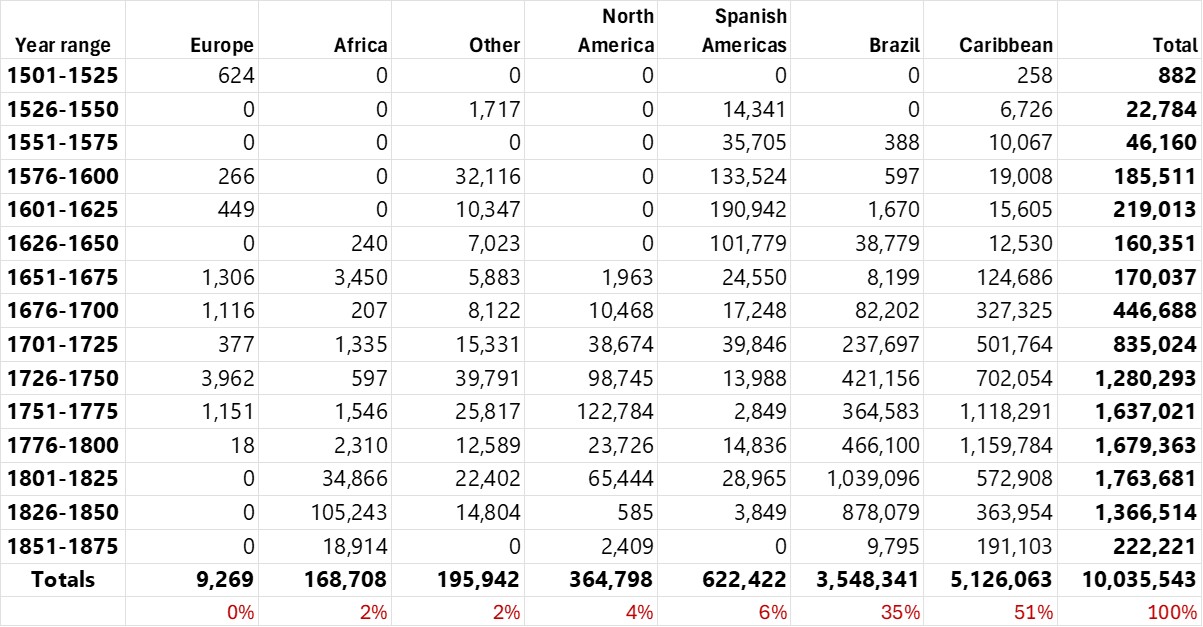The height and width of the screenshot is (627, 1203).
Task: Select the Caribbean total 5,126,063
Action: pyautogui.click(x=991, y=580)
